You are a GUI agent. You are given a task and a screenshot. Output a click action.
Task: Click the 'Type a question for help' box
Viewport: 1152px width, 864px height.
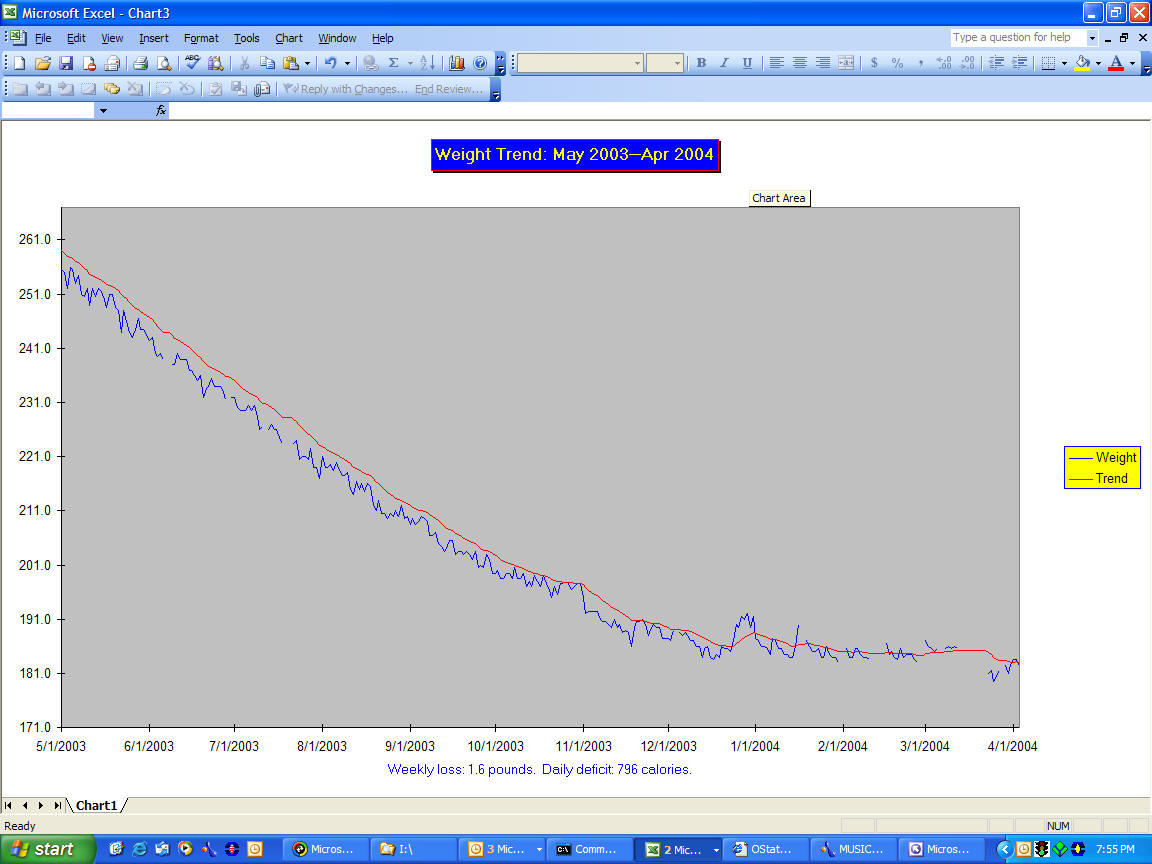[1018, 37]
